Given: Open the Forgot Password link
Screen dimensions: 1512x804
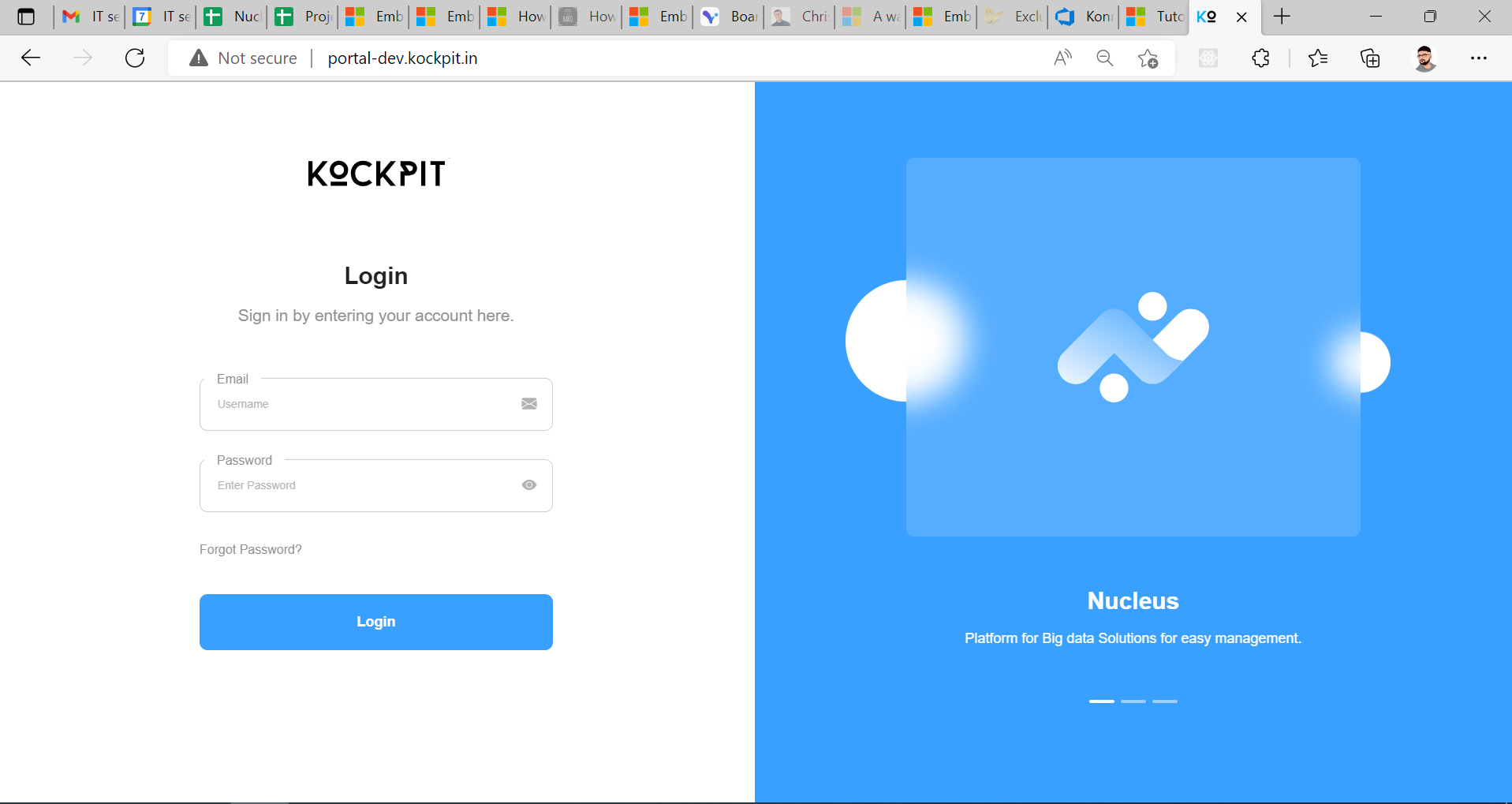Looking at the screenshot, I should click(x=251, y=549).
